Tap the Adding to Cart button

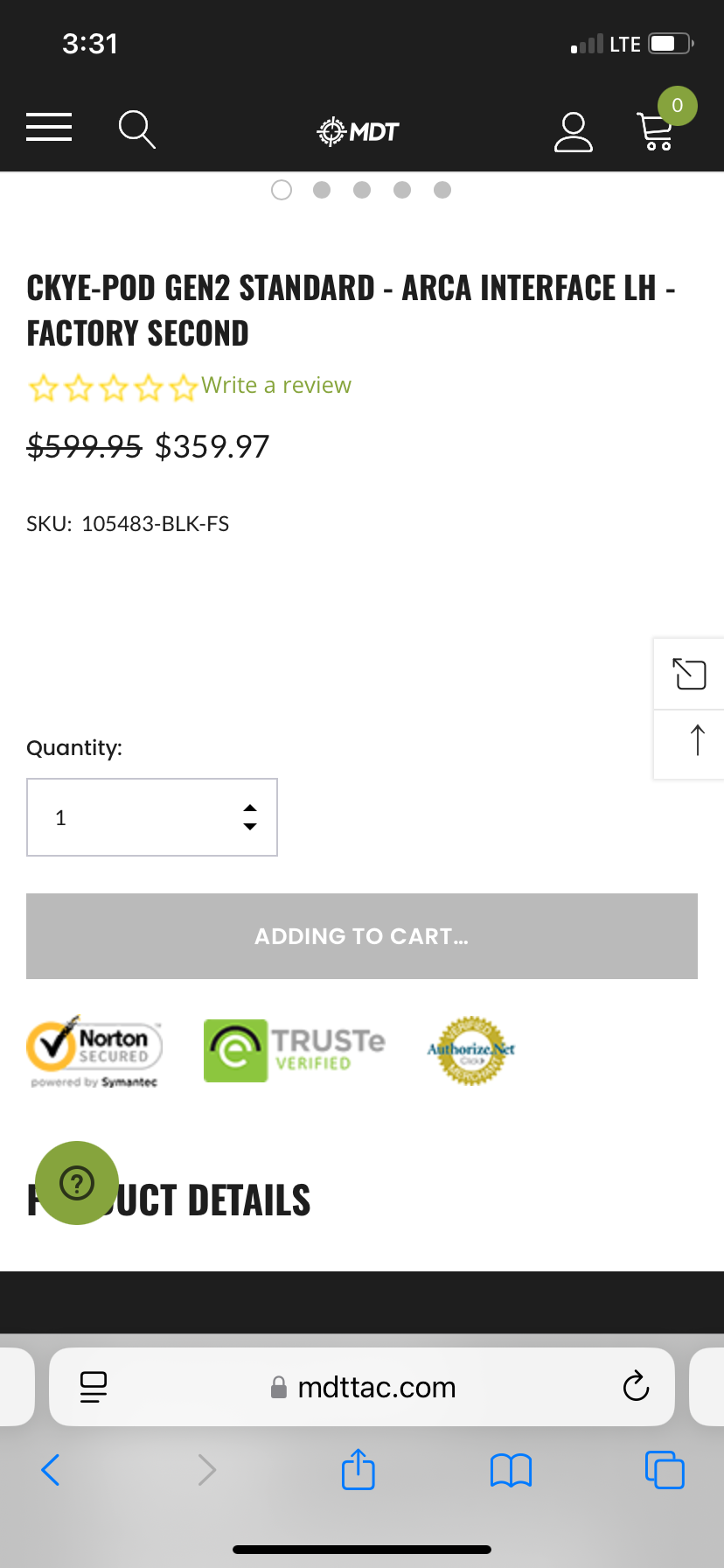[x=362, y=936]
